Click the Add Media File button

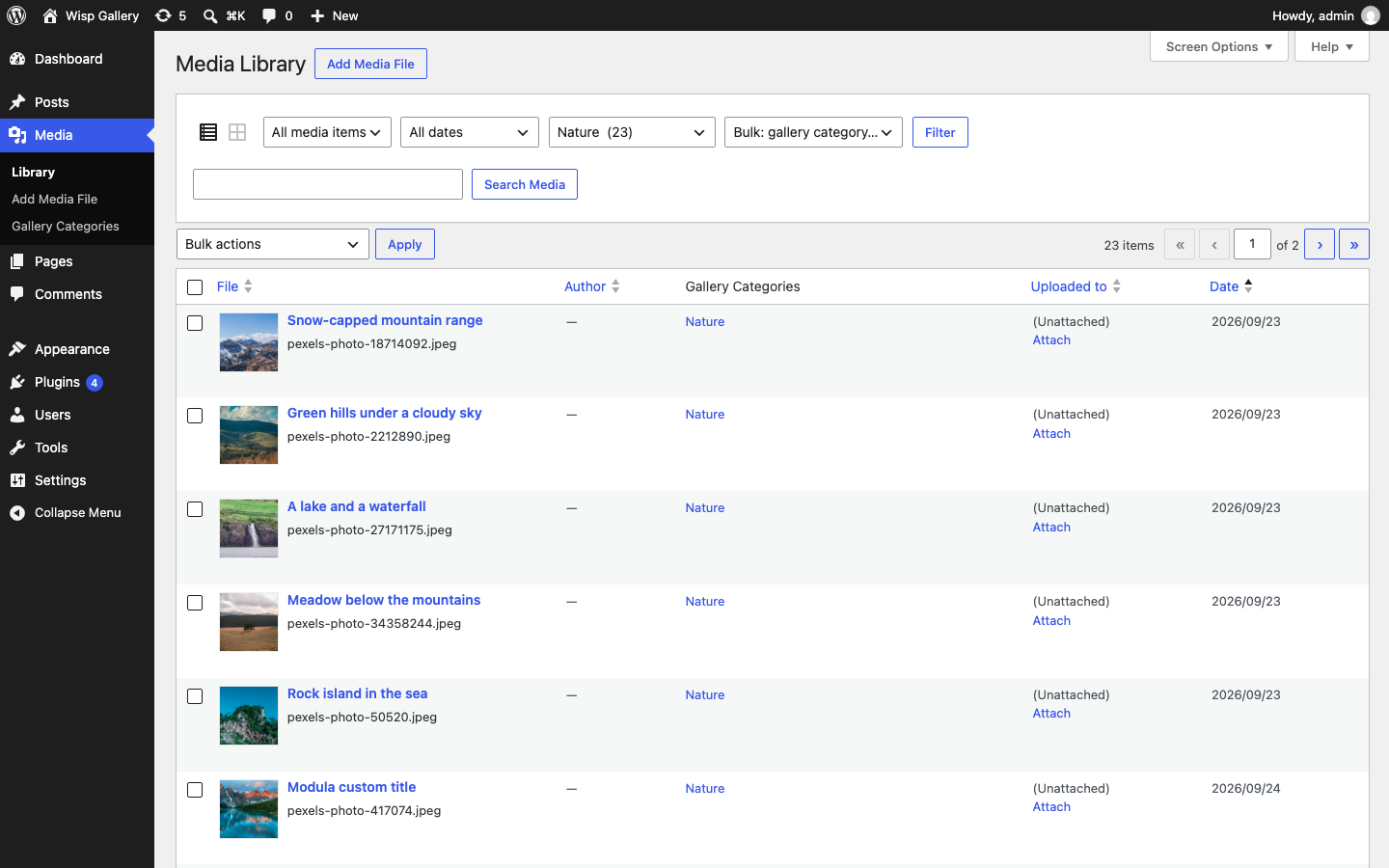370,64
